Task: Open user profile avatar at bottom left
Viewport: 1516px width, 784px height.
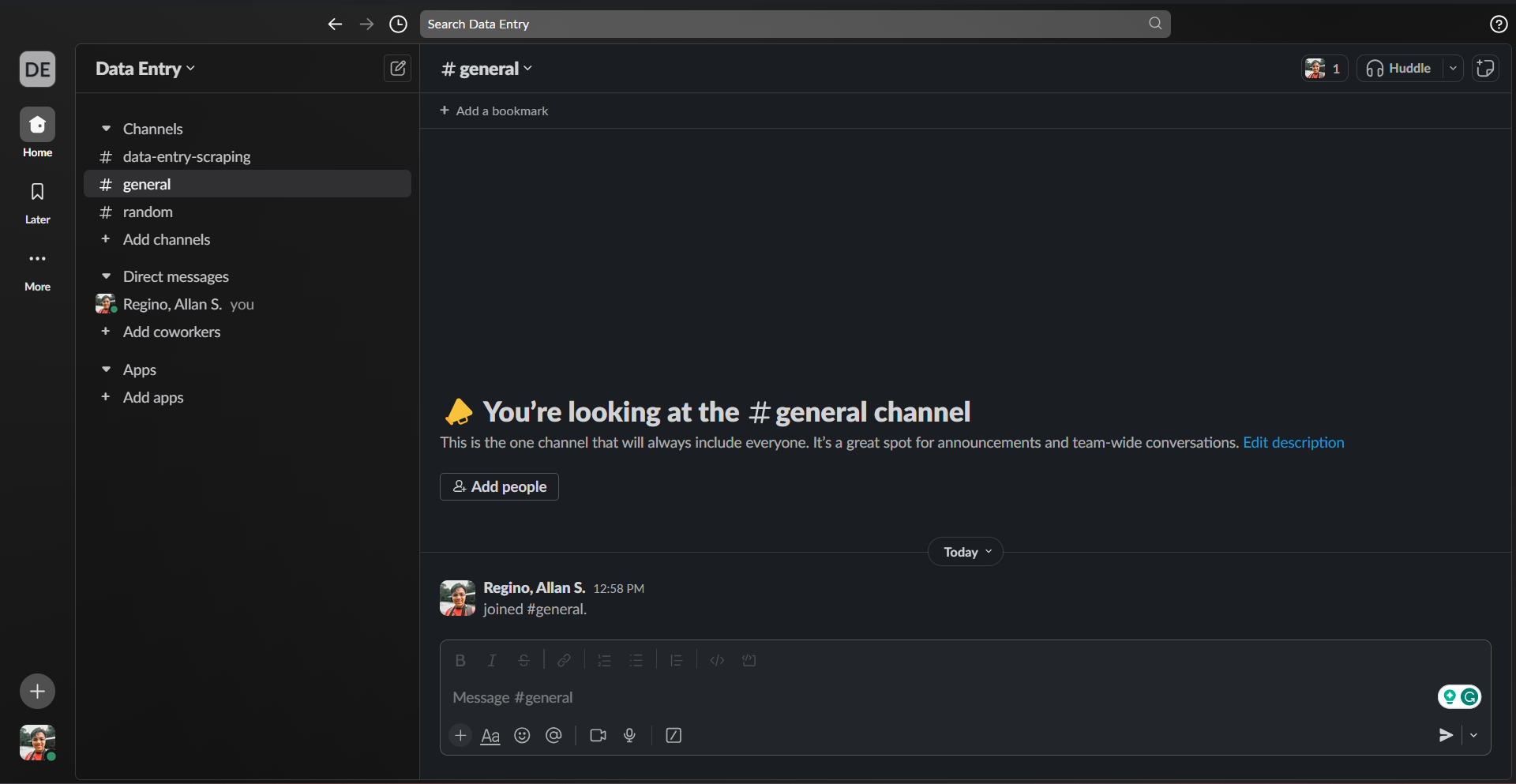Action: [37, 743]
